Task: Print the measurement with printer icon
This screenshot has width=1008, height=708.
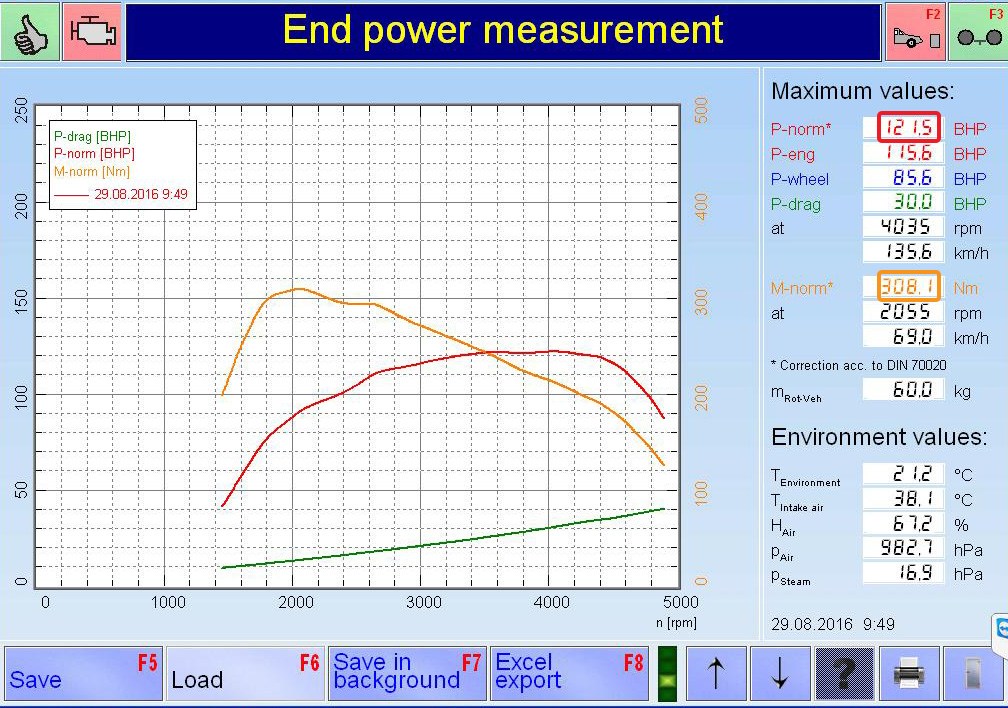Action: (x=909, y=674)
